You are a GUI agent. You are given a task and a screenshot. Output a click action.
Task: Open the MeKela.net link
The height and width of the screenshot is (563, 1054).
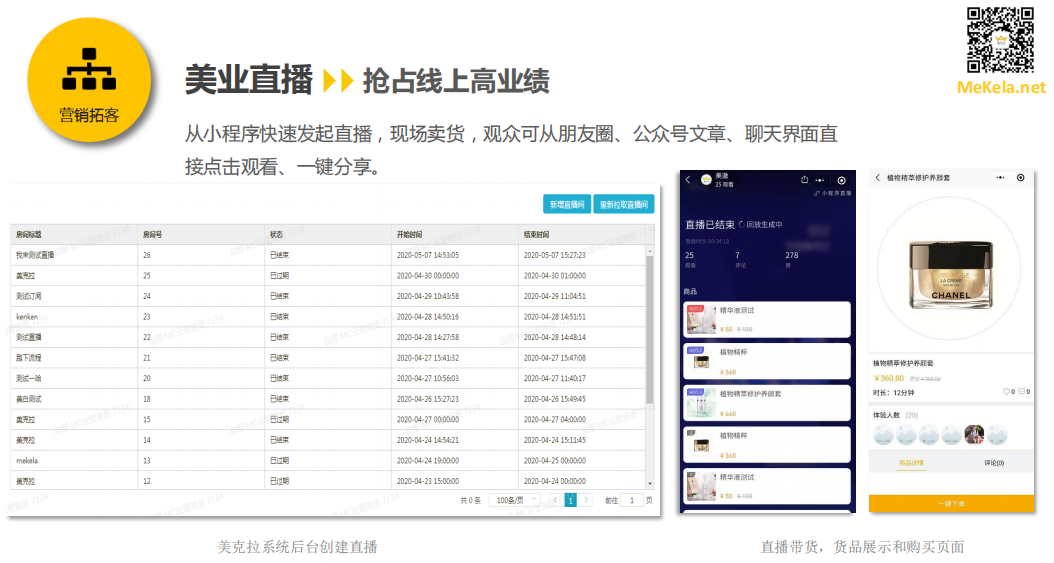pos(1001,87)
